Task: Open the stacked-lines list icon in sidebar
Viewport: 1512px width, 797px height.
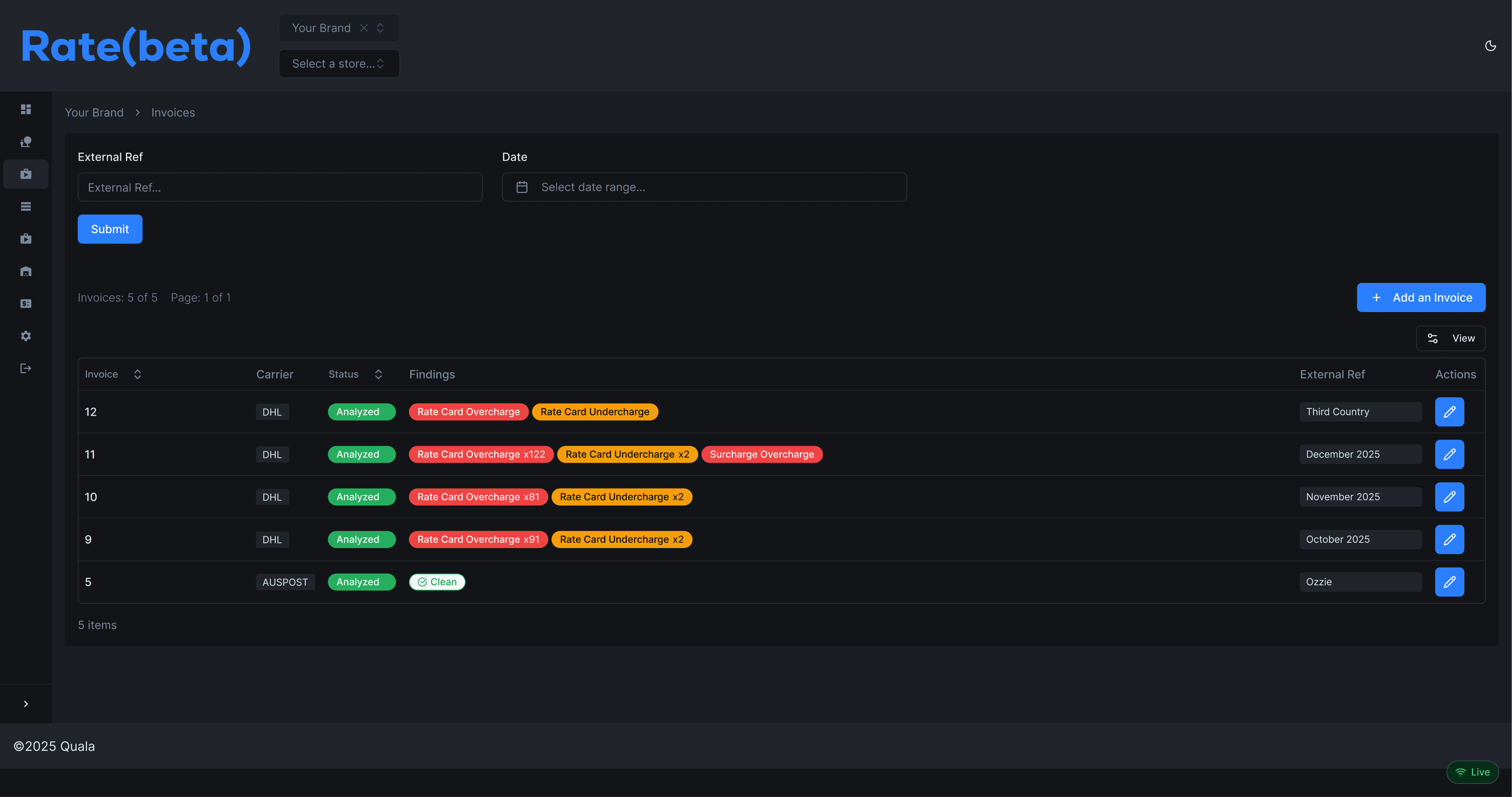Action: point(26,206)
